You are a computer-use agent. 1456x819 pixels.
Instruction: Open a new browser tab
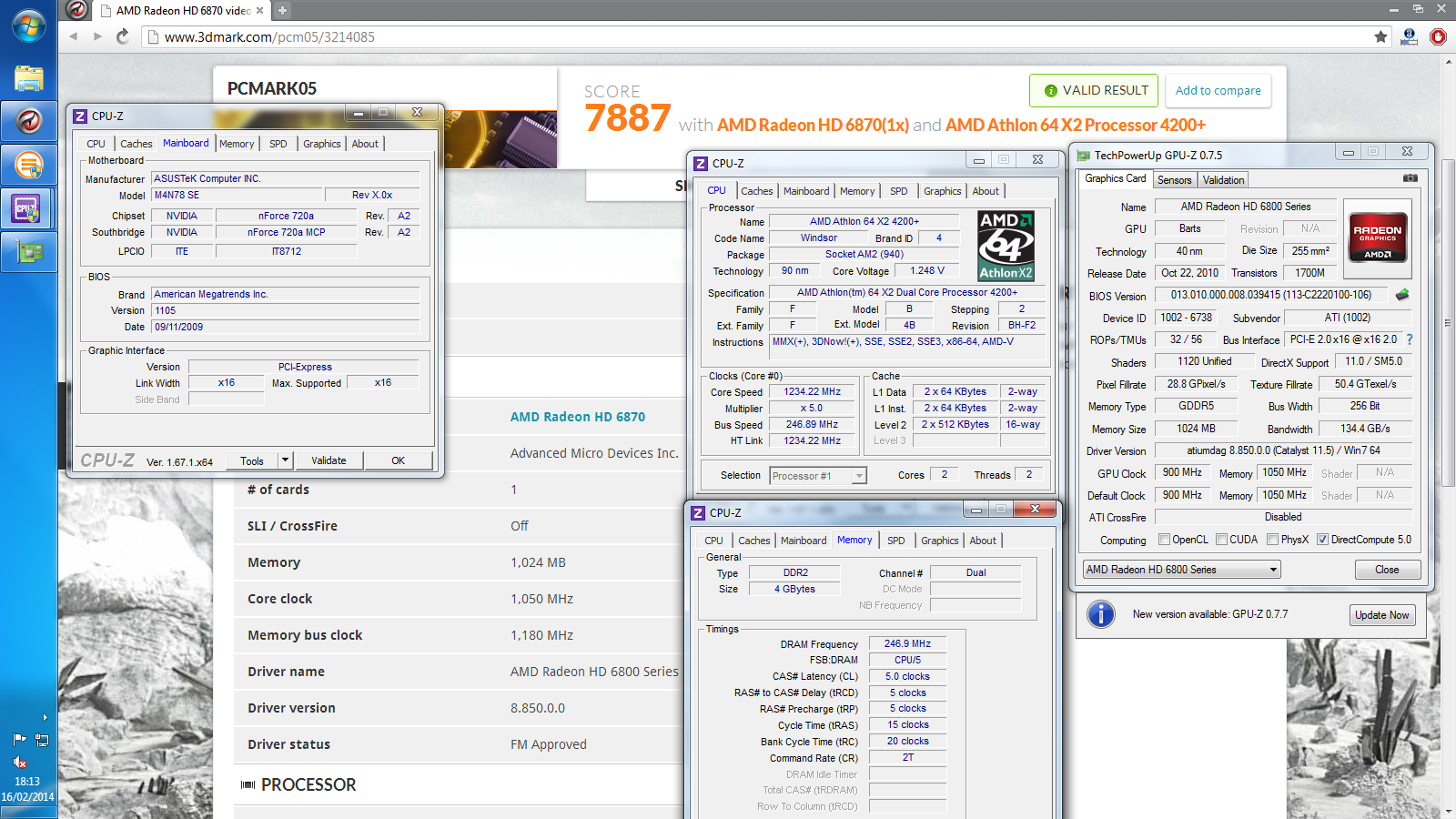tap(282, 11)
